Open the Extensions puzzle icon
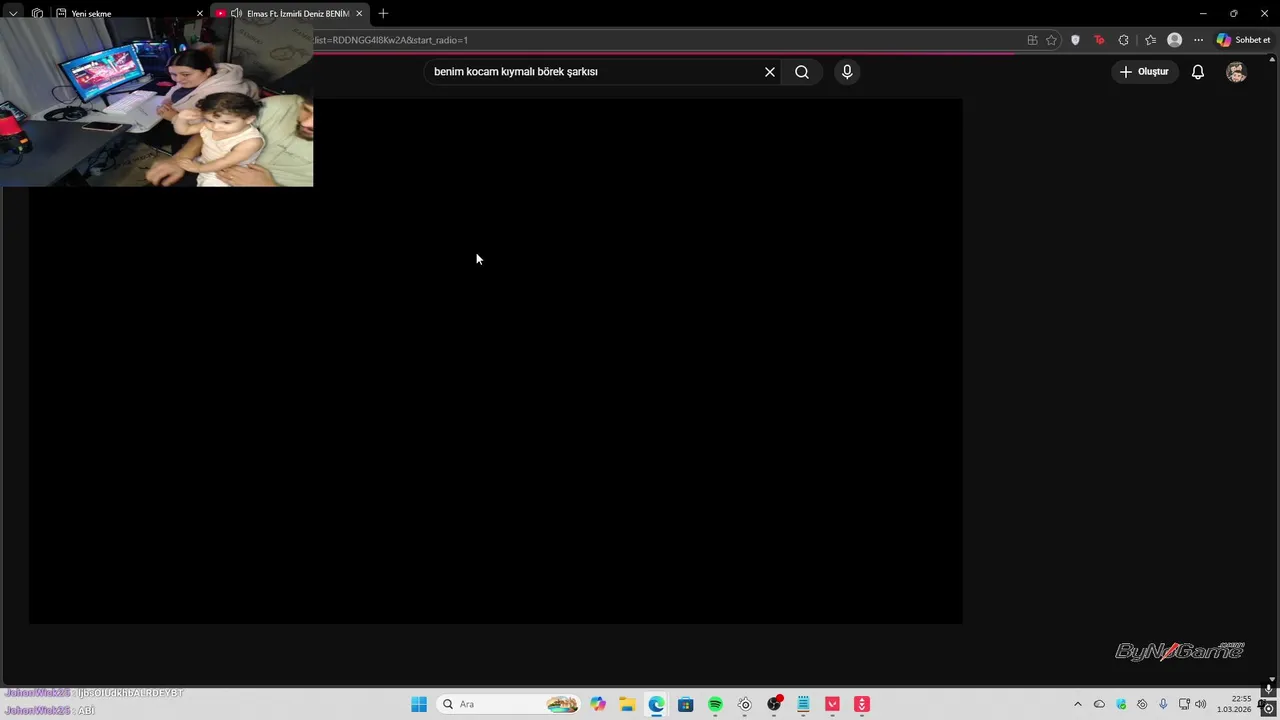 point(1124,40)
